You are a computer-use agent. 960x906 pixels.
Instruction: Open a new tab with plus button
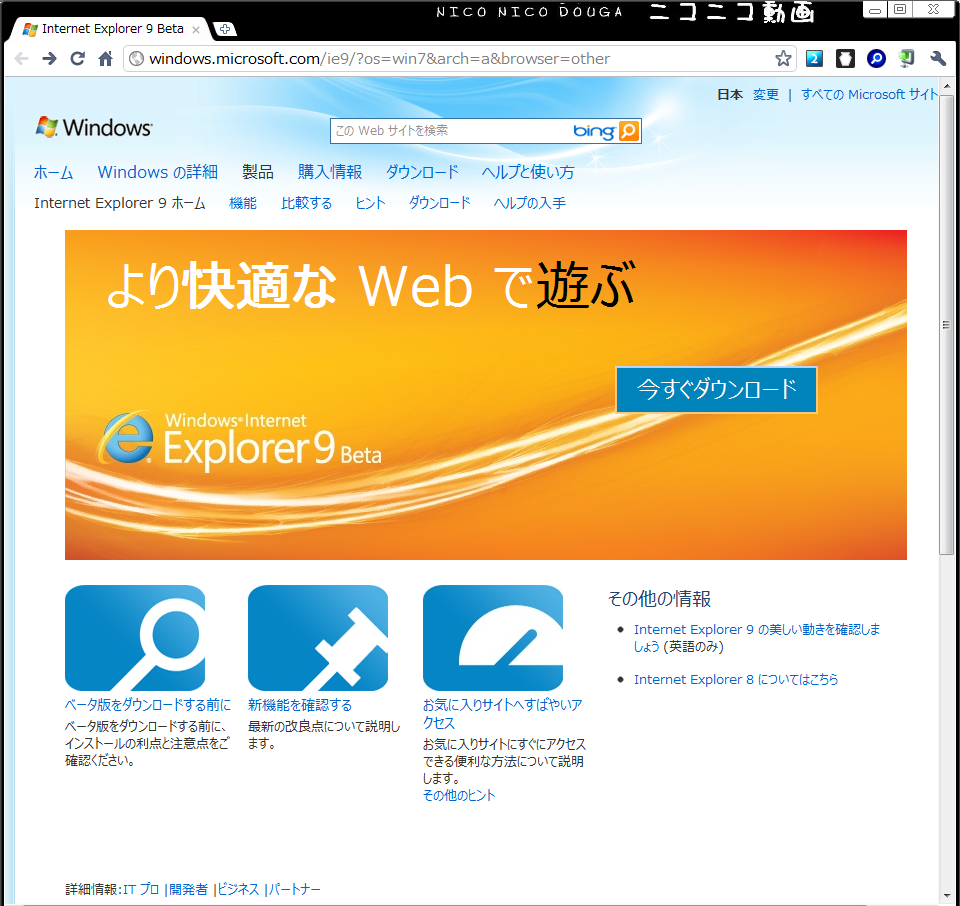point(225,29)
